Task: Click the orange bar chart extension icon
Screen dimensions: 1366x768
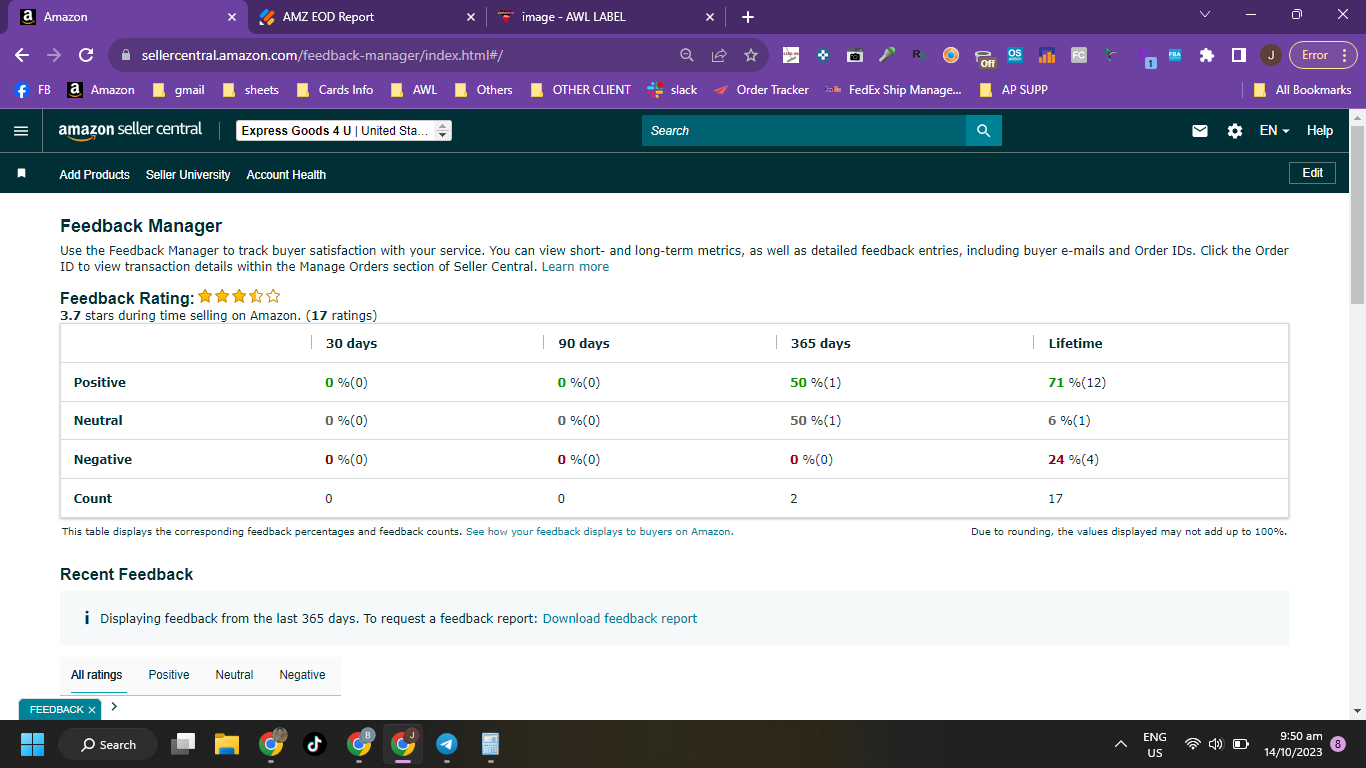Action: pyautogui.click(x=1047, y=55)
